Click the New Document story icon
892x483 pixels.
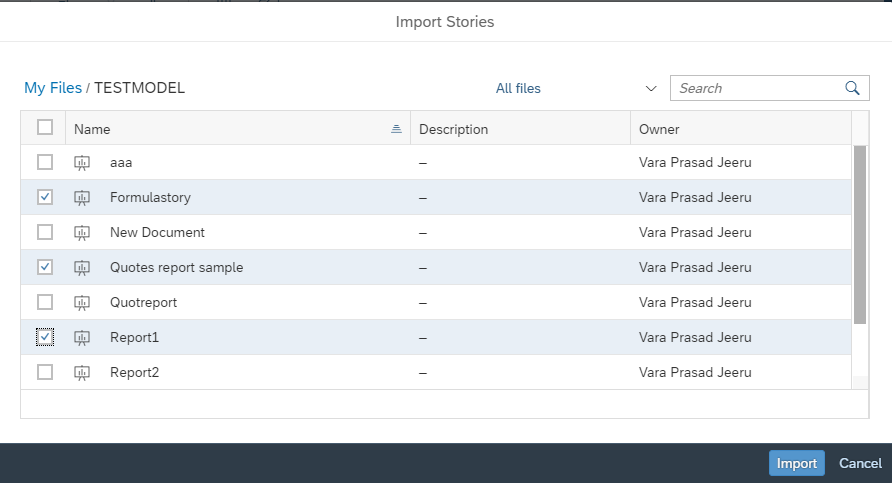click(x=83, y=232)
